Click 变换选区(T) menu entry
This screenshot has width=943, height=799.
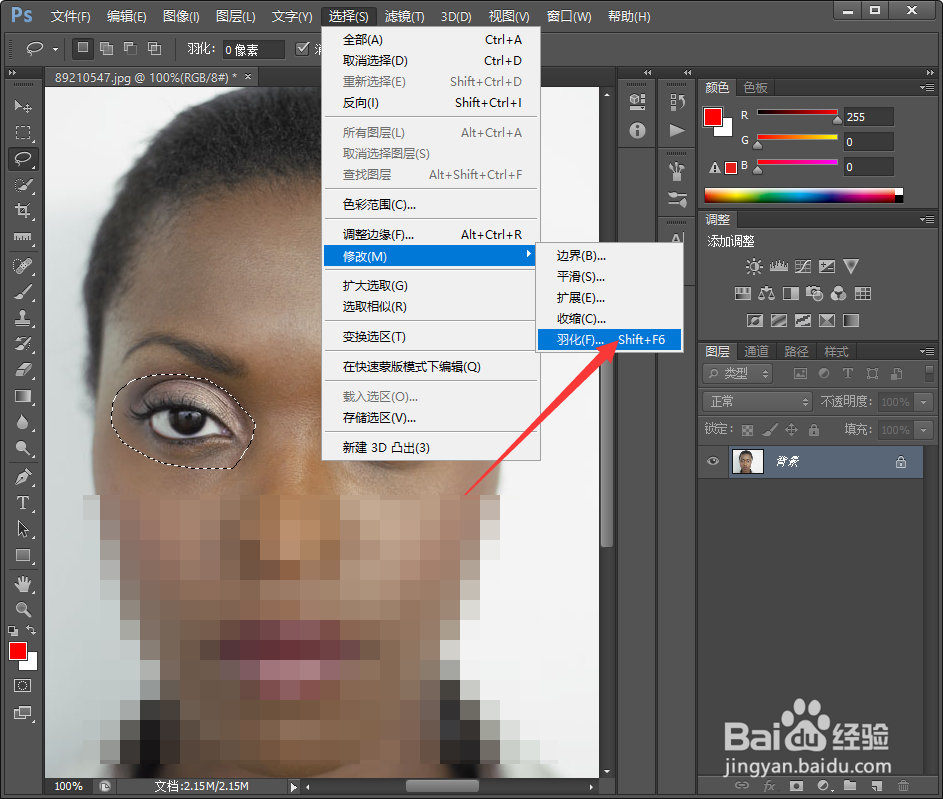[x=431, y=337]
